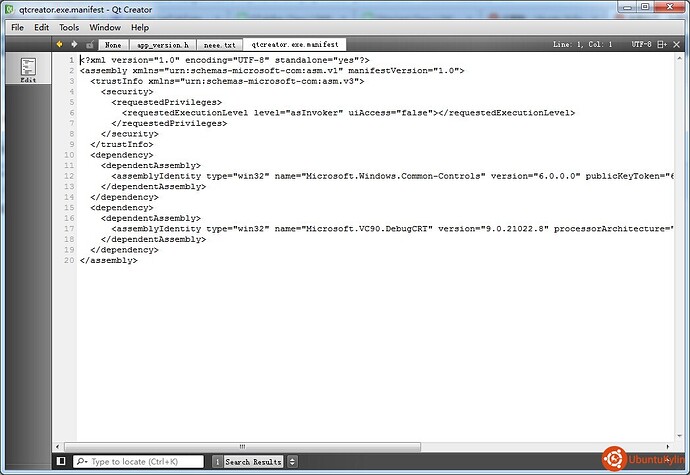
Task: Open the UTF-8 encoding selector
Action: coord(642,45)
